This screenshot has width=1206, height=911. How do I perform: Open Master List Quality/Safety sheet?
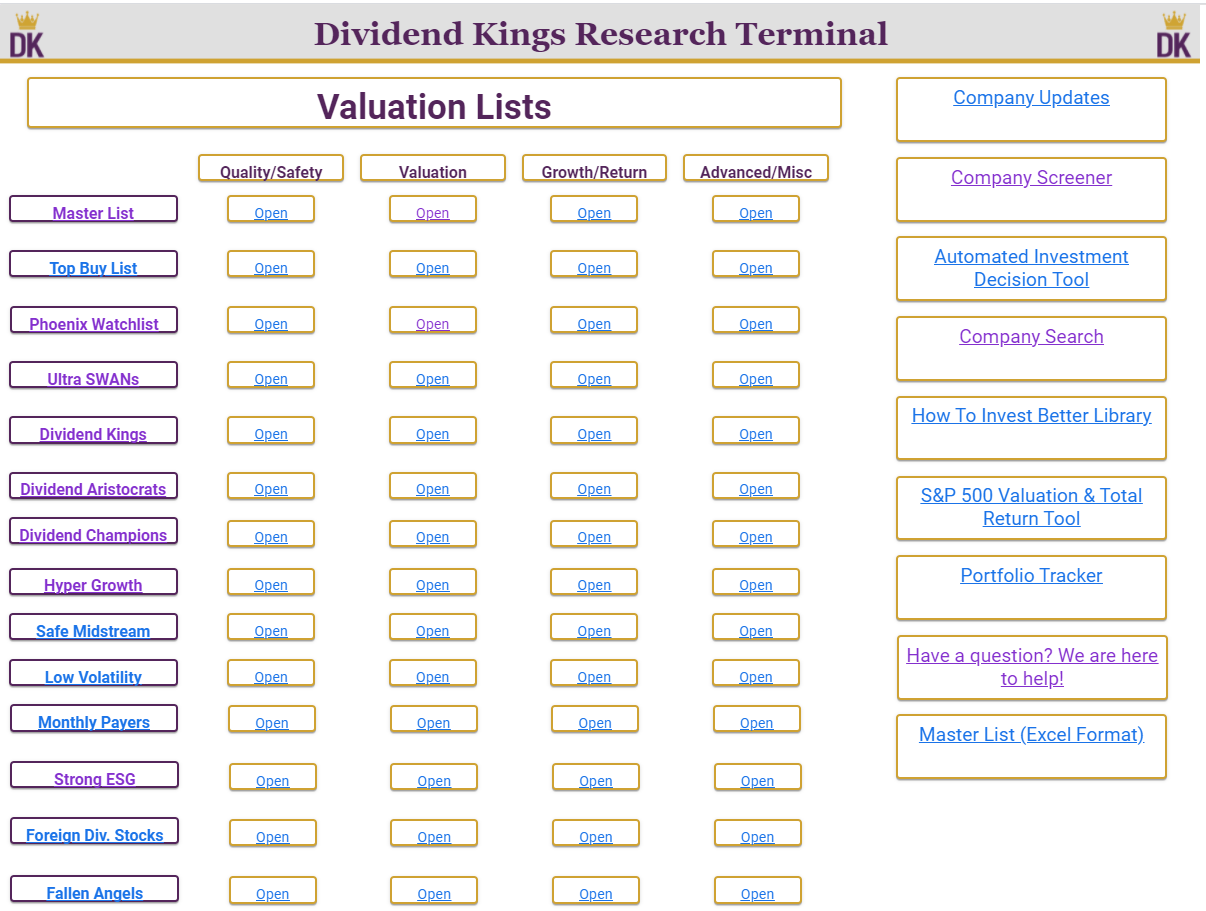pyautogui.click(x=271, y=213)
